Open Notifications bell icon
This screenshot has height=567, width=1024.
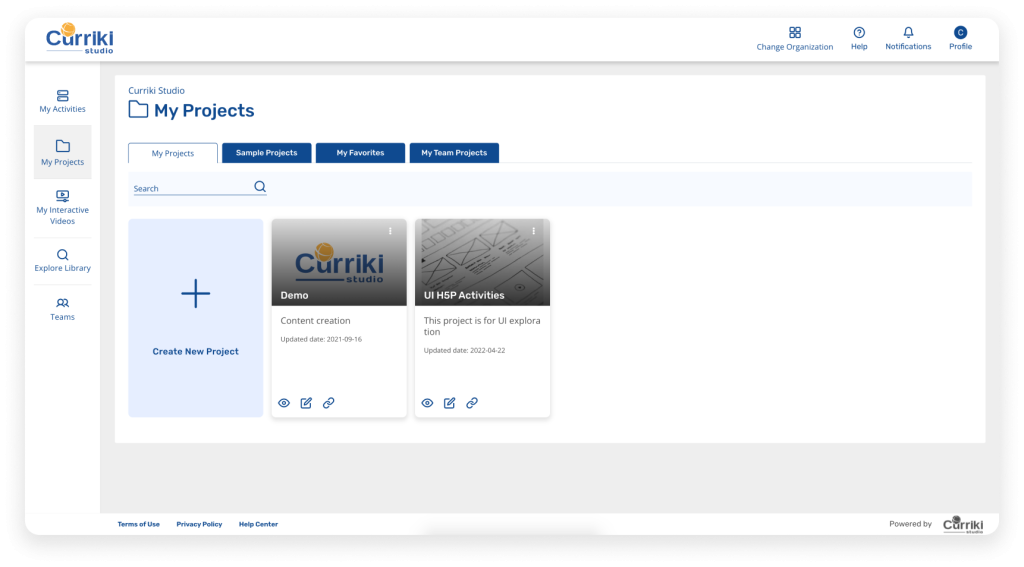tap(908, 33)
